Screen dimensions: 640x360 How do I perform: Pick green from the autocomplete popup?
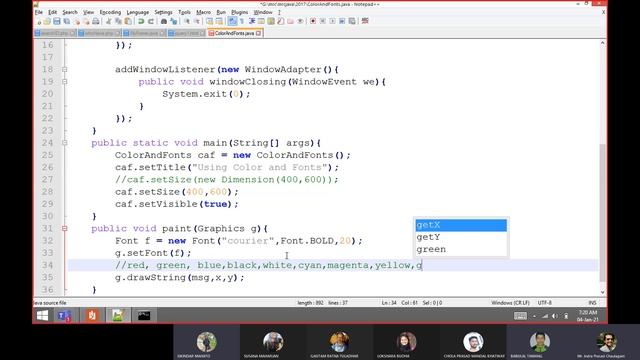tap(461, 249)
